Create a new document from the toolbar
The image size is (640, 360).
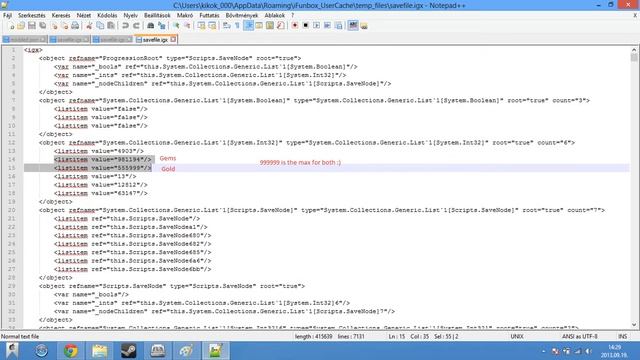pyautogui.click(x=11, y=26)
